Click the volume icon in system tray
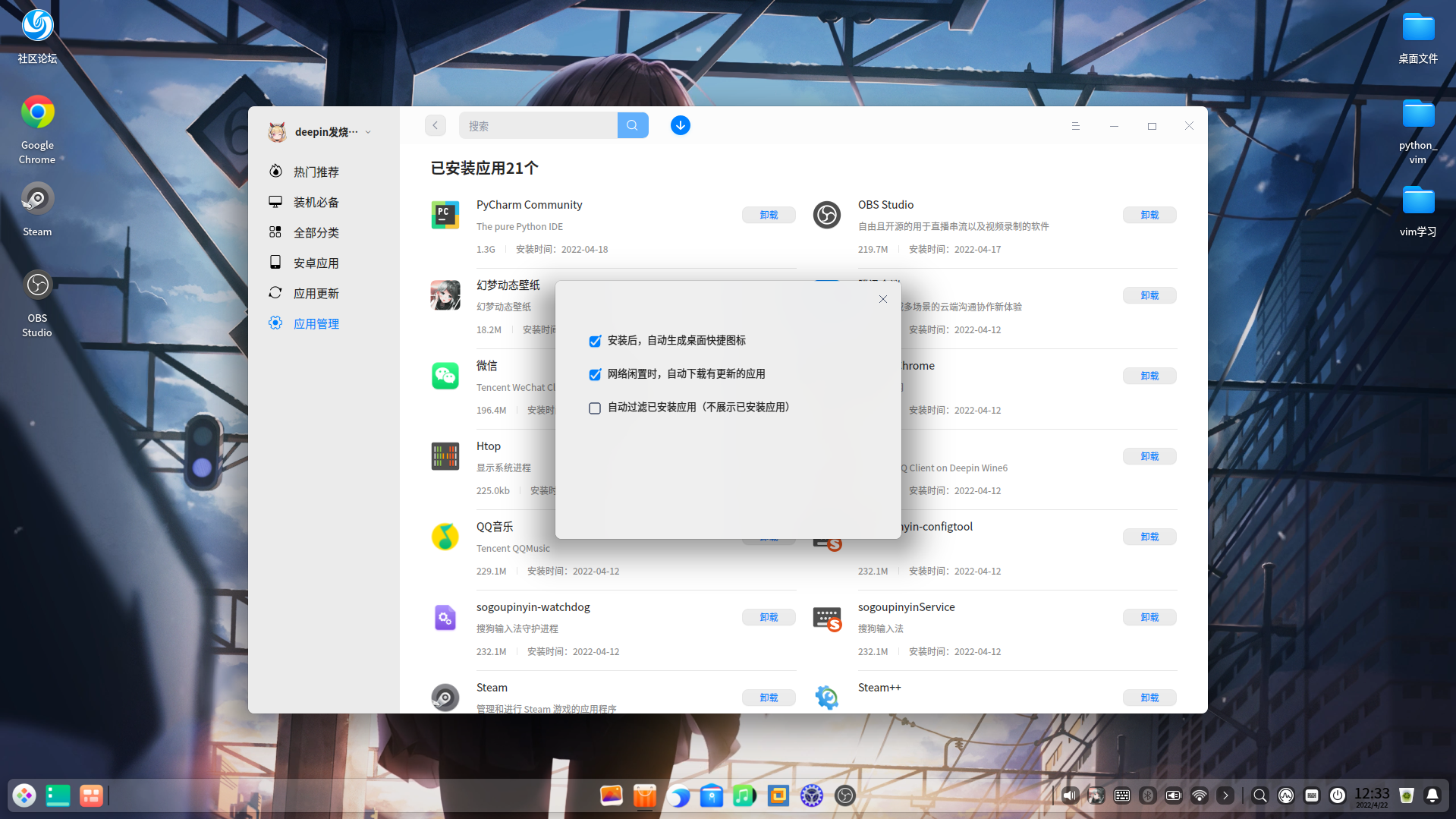This screenshot has height=819, width=1456. pyautogui.click(x=1070, y=795)
